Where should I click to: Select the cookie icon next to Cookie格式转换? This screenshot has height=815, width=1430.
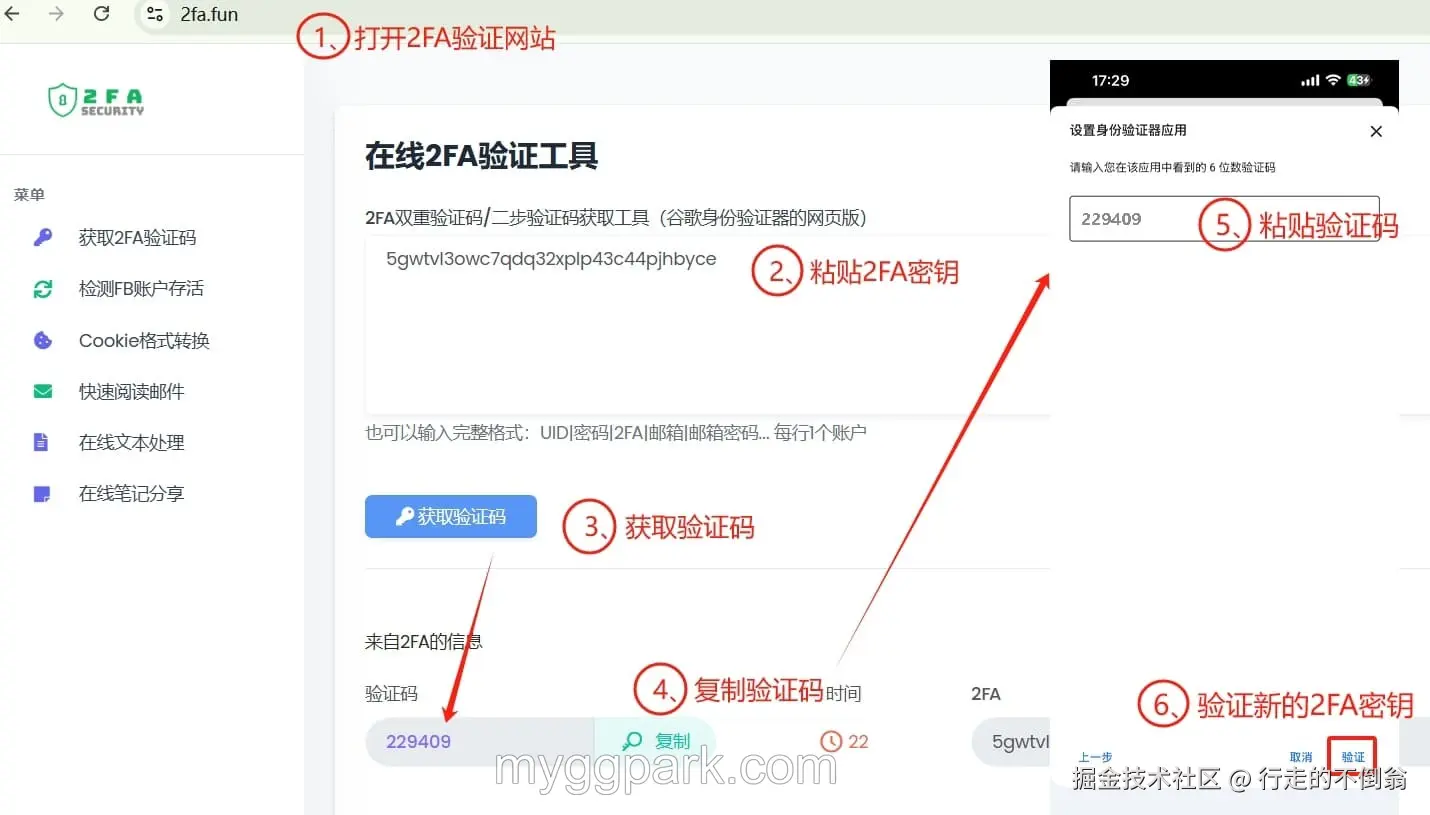click(41, 340)
